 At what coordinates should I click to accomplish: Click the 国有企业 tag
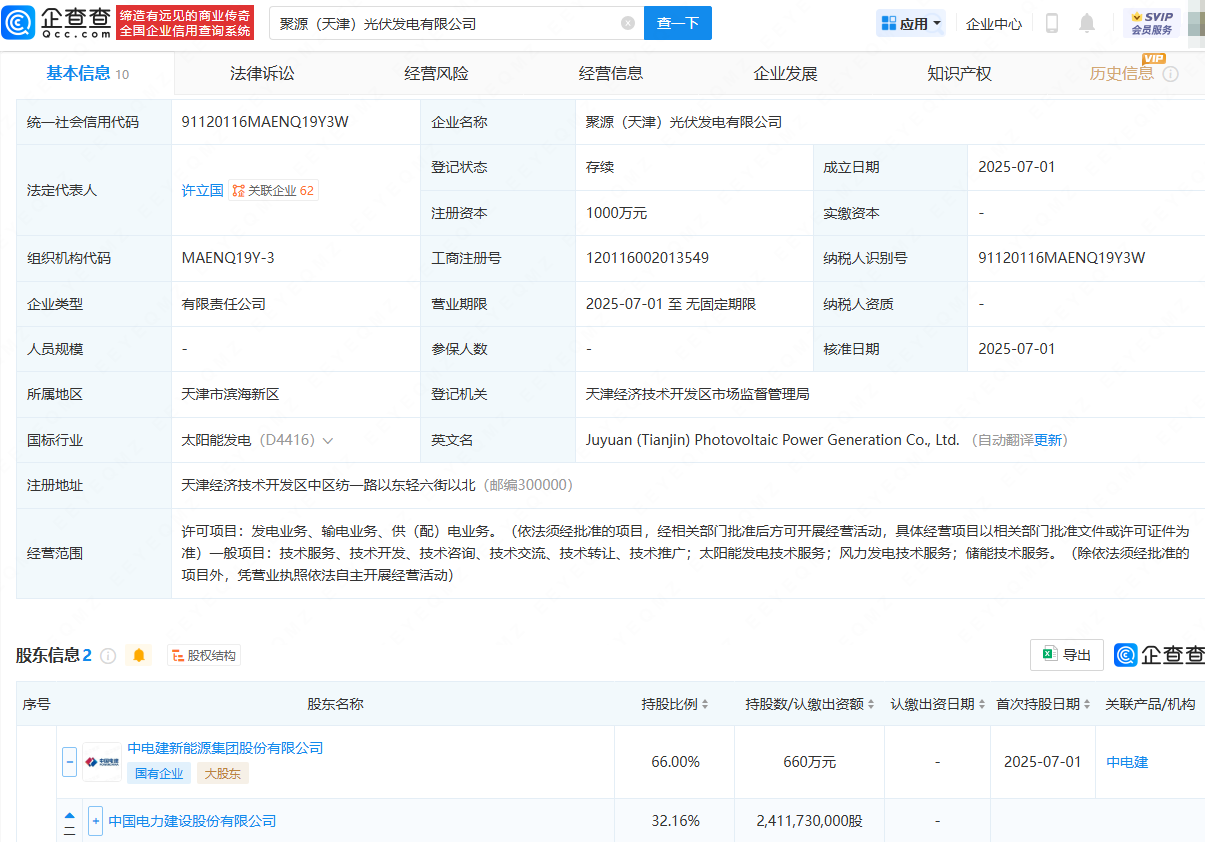click(160, 773)
